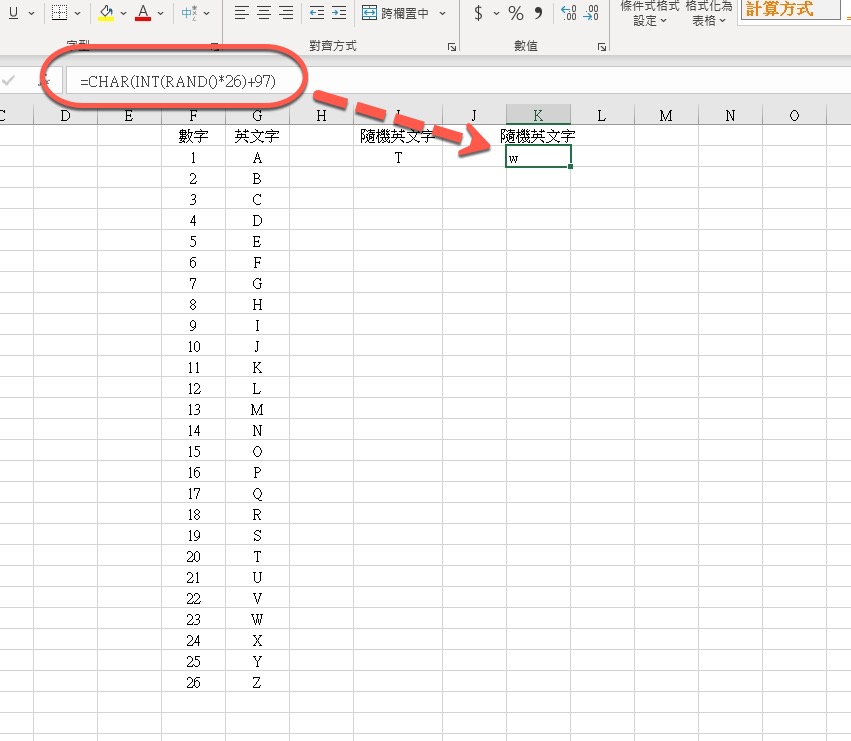Viewport: 851px width, 741px height.
Task: Click the formula bar confirm checkmark
Action: [x=8, y=81]
